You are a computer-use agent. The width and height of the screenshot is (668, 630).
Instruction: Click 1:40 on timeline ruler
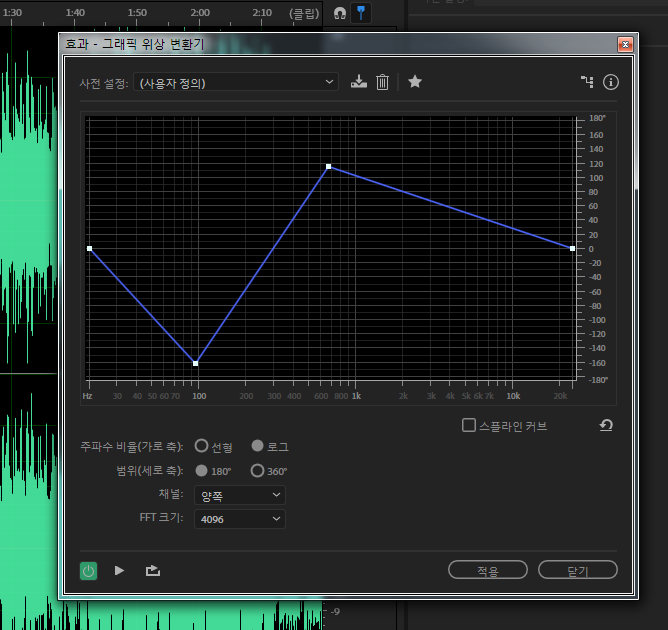(x=75, y=13)
